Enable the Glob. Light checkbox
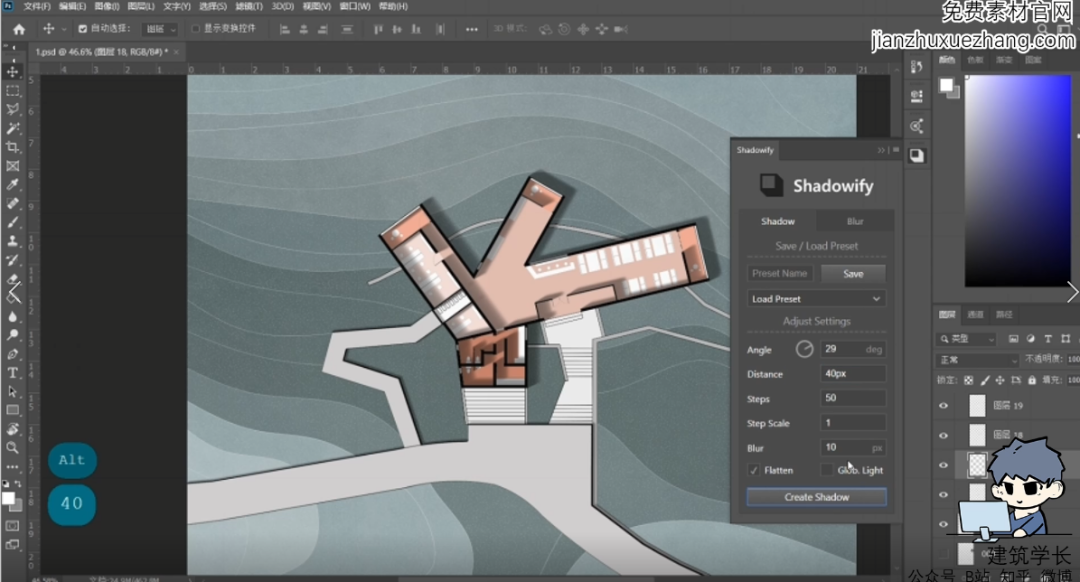This screenshot has width=1080, height=582. tap(826, 470)
